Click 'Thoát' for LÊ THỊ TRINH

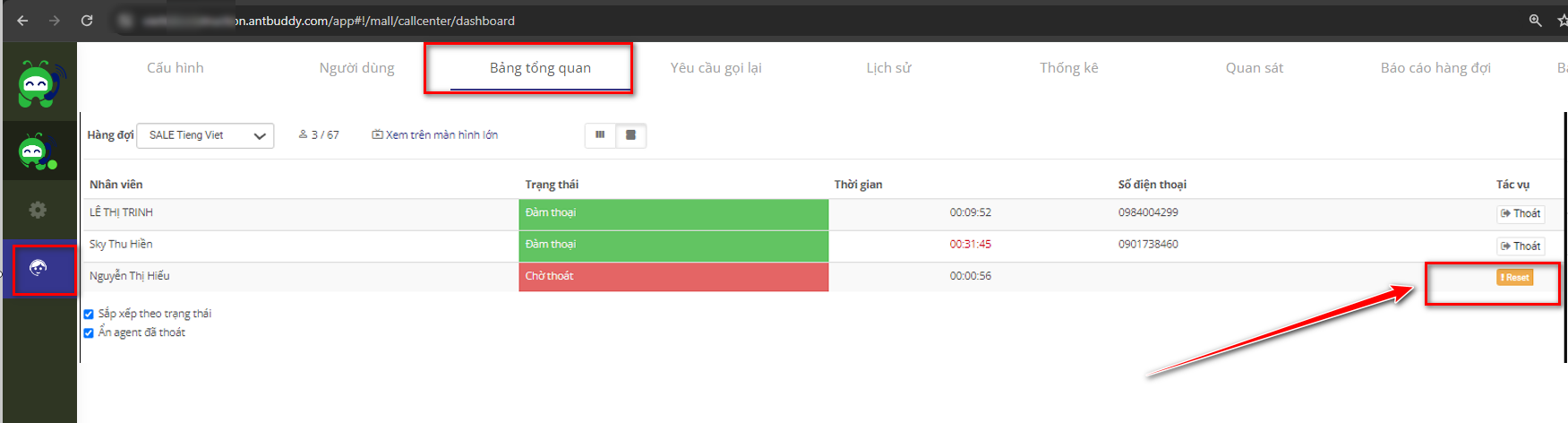point(1521,213)
